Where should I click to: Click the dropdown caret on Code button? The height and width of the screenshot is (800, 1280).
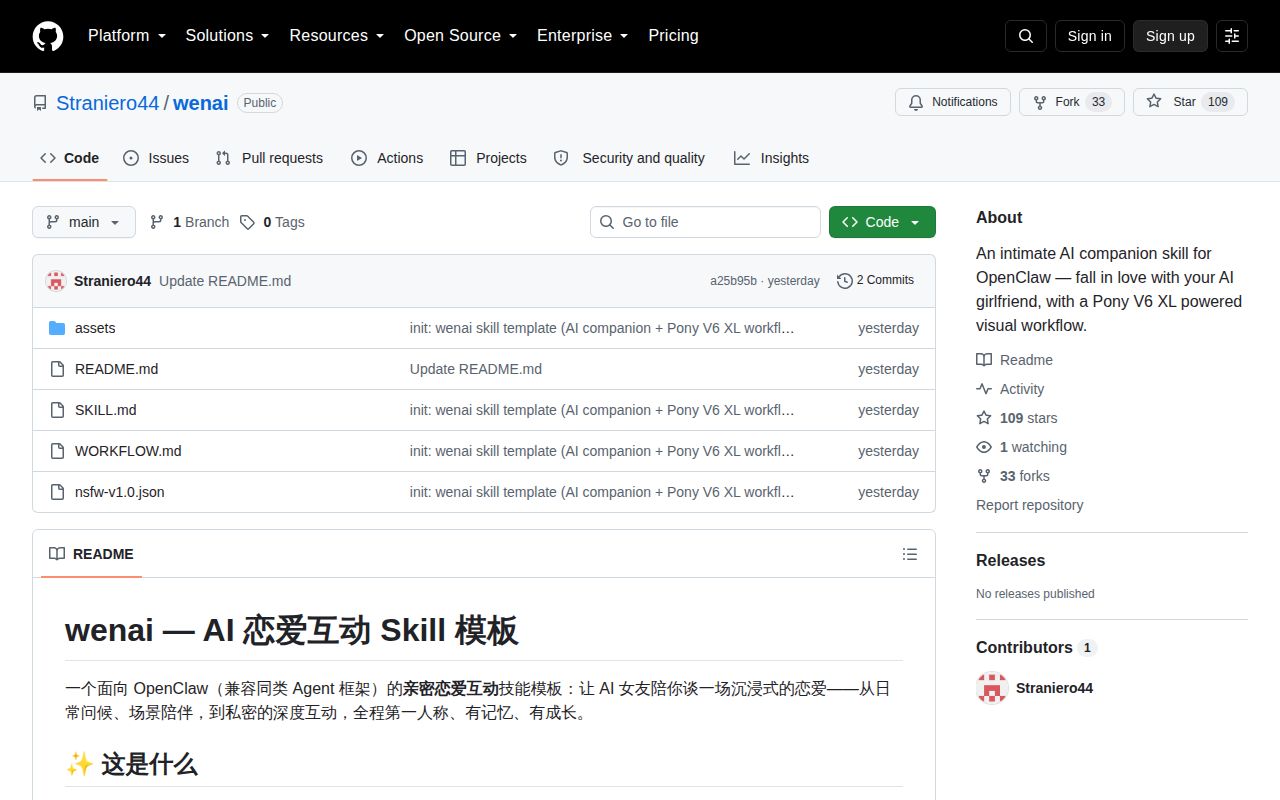tap(915, 222)
